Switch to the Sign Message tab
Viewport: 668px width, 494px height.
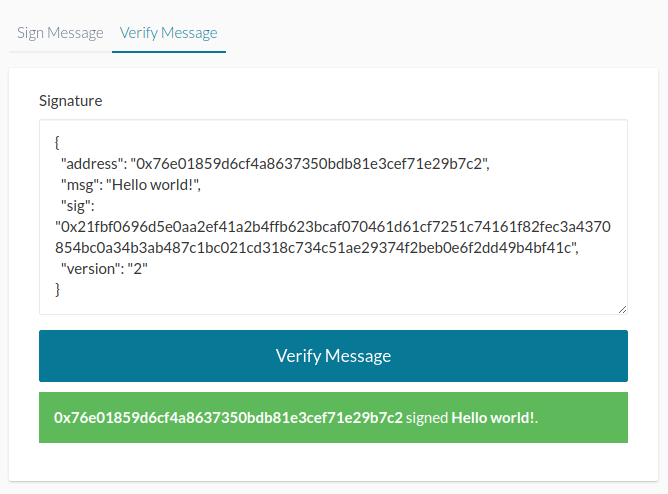tap(60, 33)
